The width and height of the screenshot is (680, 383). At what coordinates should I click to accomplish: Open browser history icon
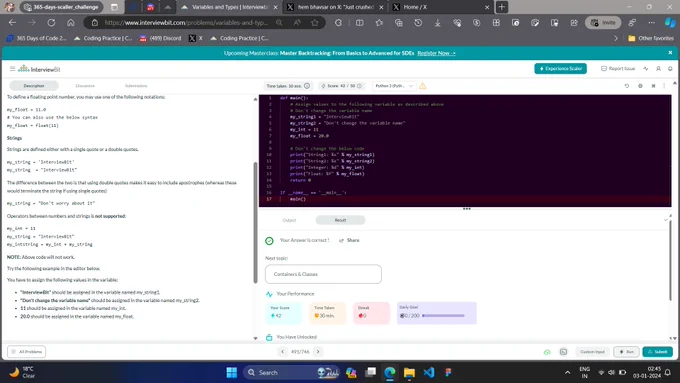click(418, 23)
